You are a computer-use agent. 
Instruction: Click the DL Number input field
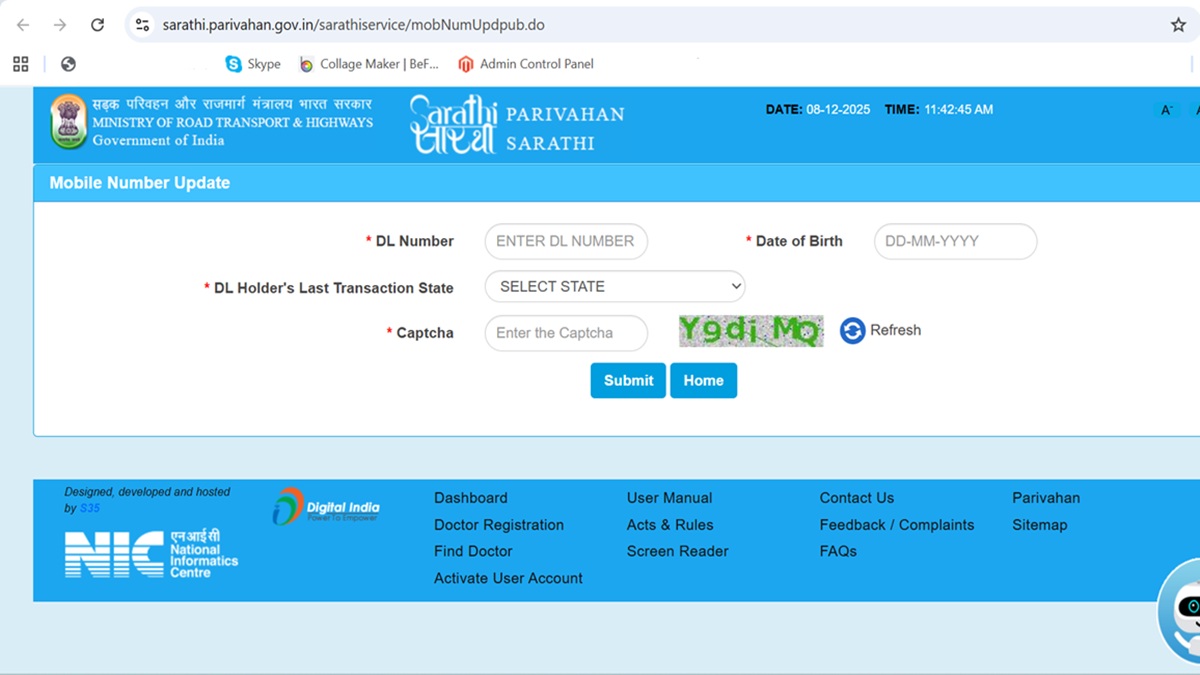(x=566, y=241)
